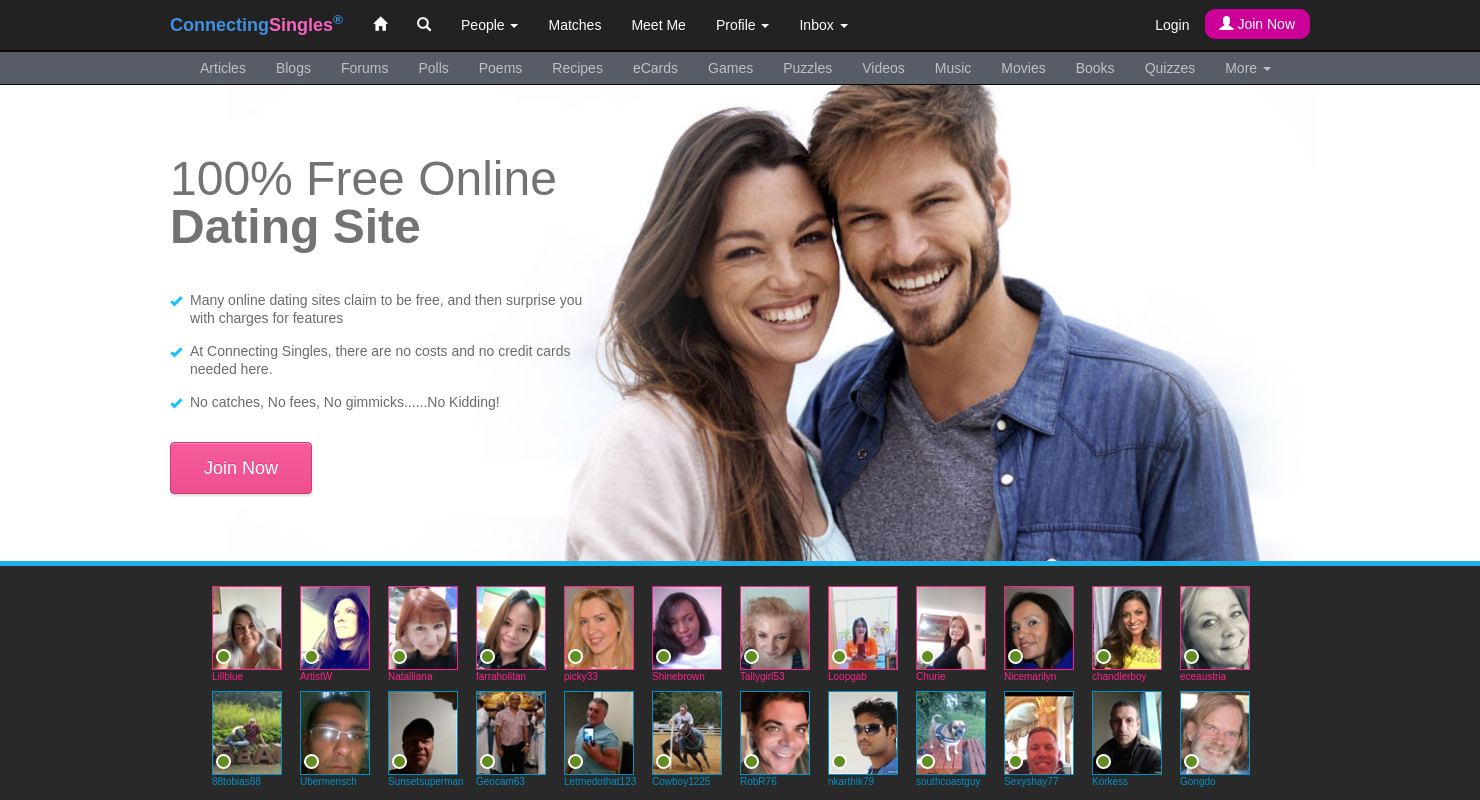Open Geocam63's profile photo

click(x=511, y=733)
